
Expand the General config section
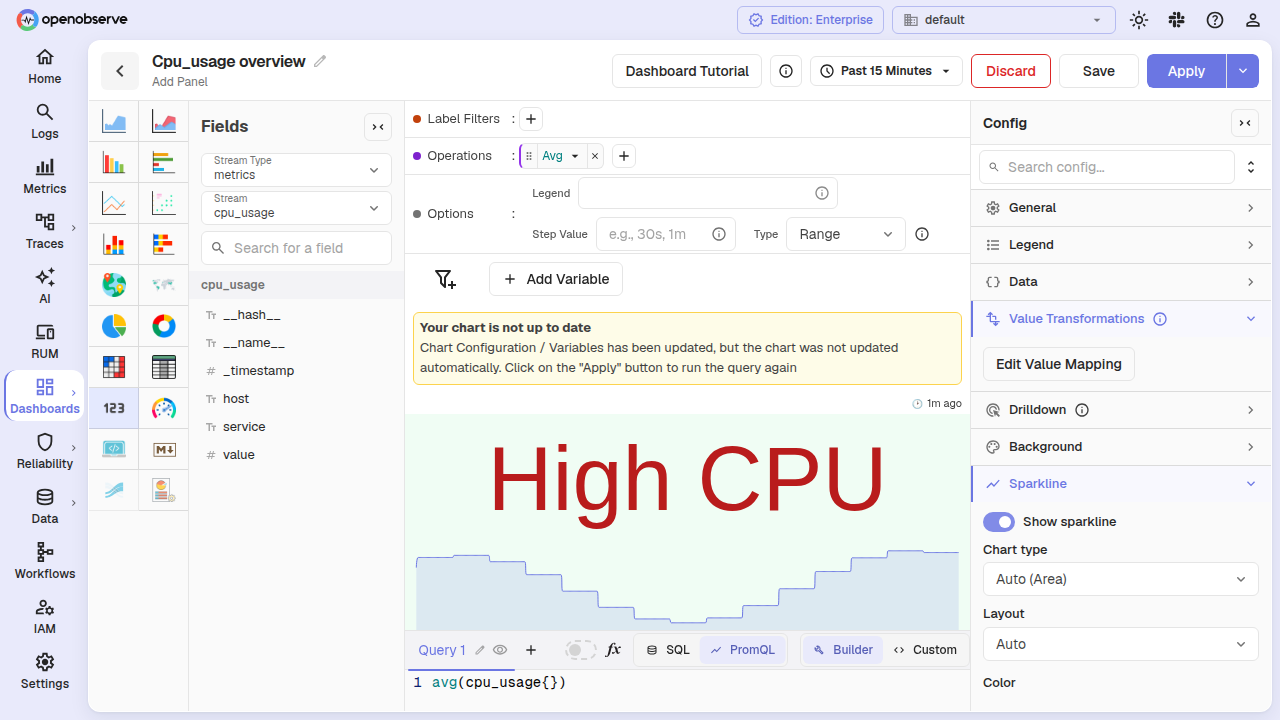coord(1121,208)
